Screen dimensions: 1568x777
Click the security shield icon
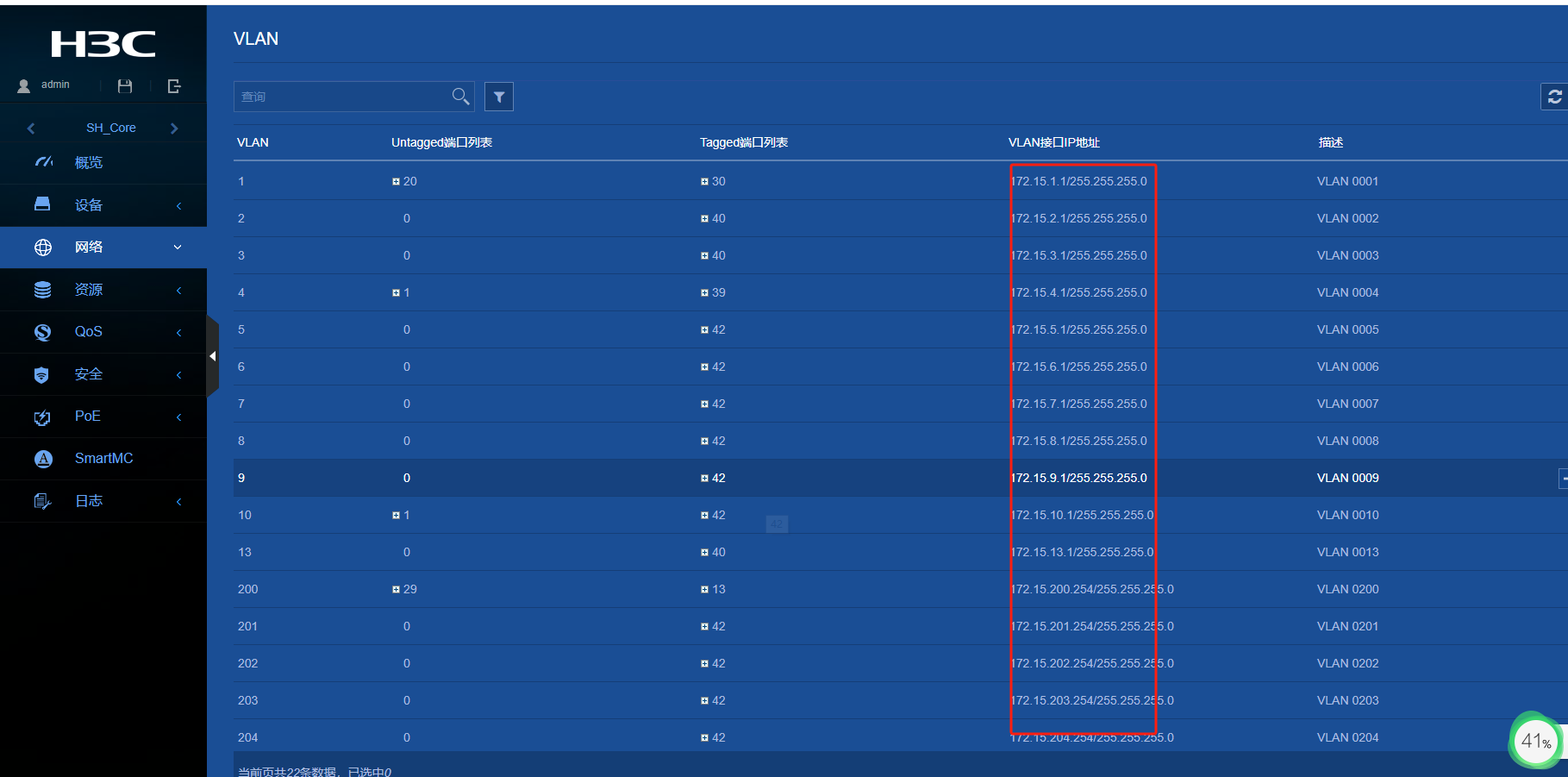click(41, 374)
